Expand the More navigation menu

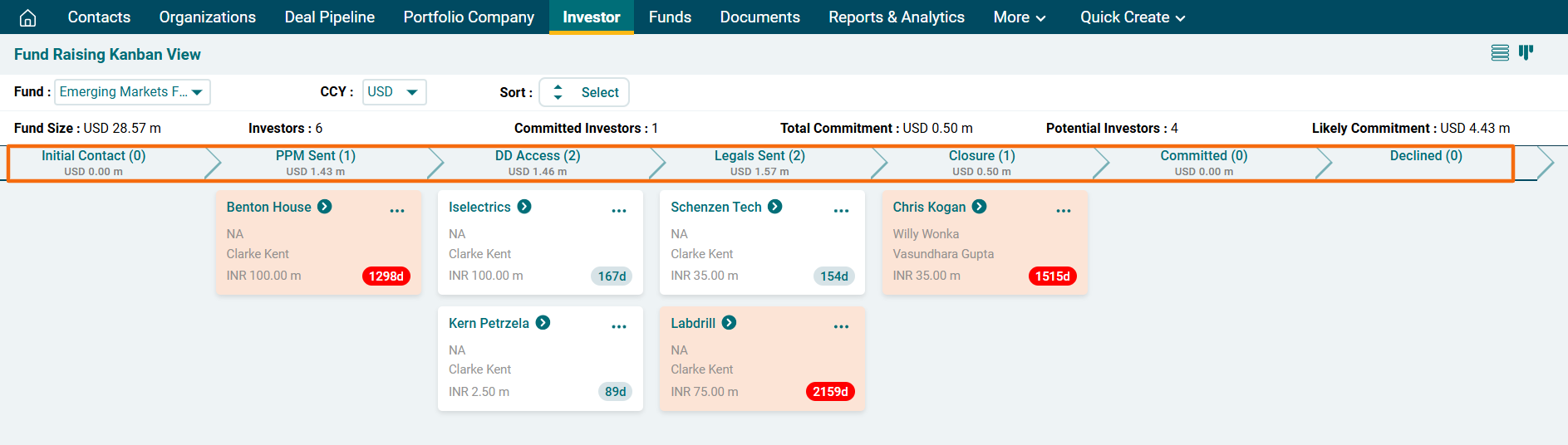1019,17
